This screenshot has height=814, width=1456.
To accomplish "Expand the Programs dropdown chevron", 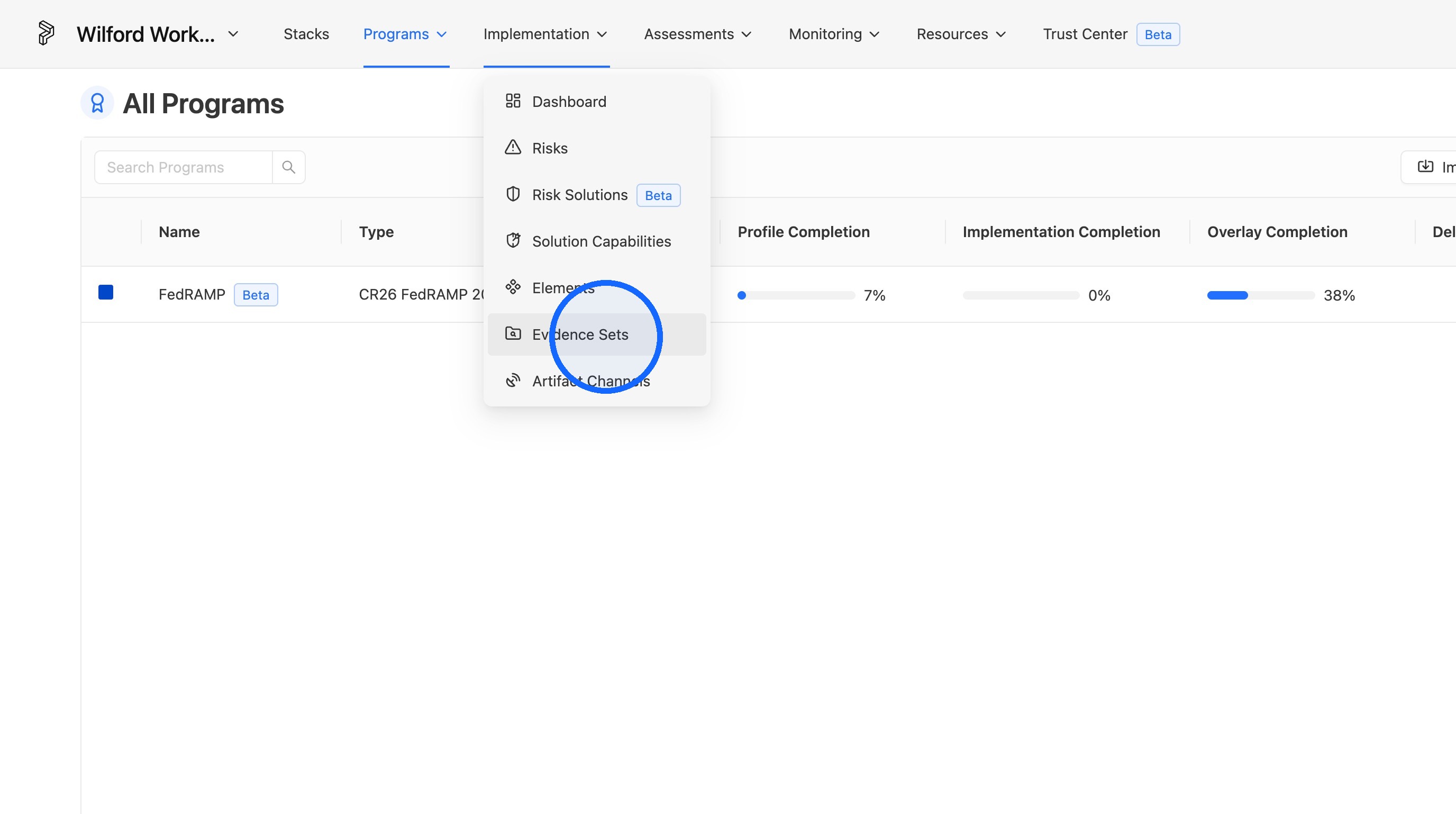I will [x=442, y=34].
